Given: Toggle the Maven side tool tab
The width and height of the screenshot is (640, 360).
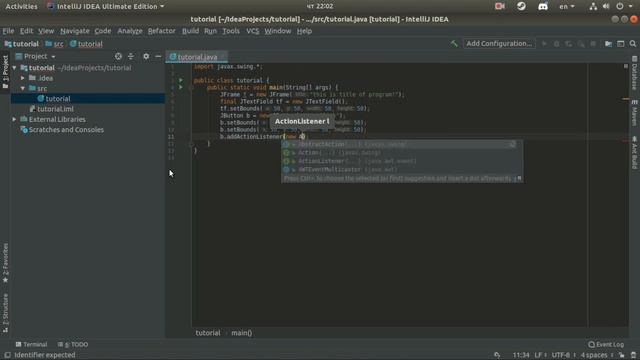Looking at the screenshot, I should 634,113.
